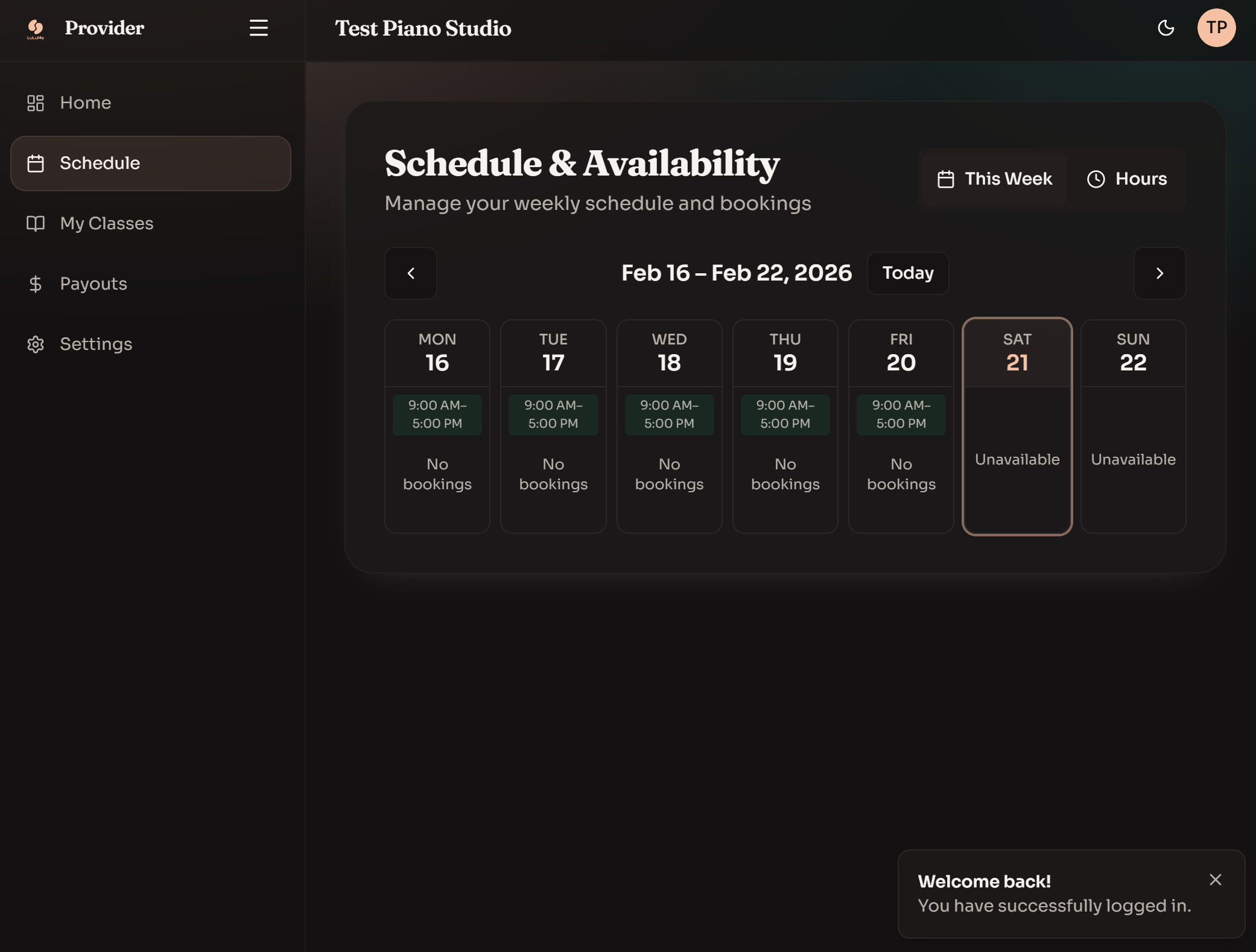Click Wednesday 9:00 AM–5:00 PM availability slot

669,414
